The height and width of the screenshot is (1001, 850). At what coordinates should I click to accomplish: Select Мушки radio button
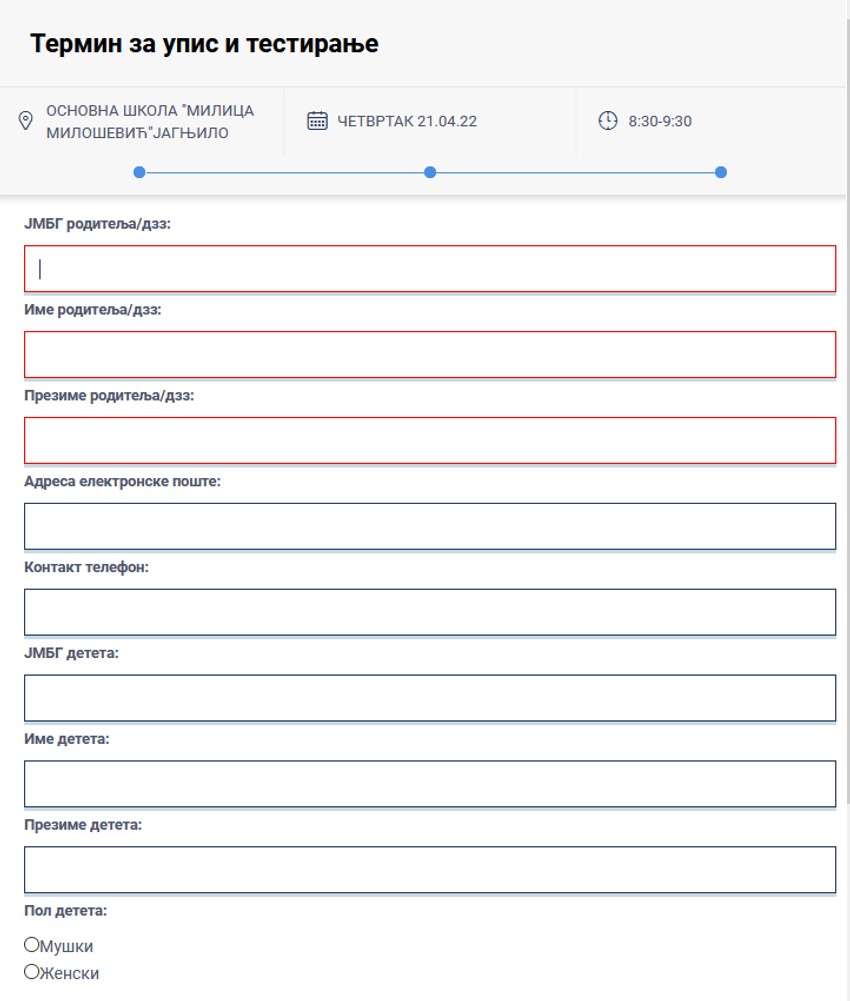point(32,945)
